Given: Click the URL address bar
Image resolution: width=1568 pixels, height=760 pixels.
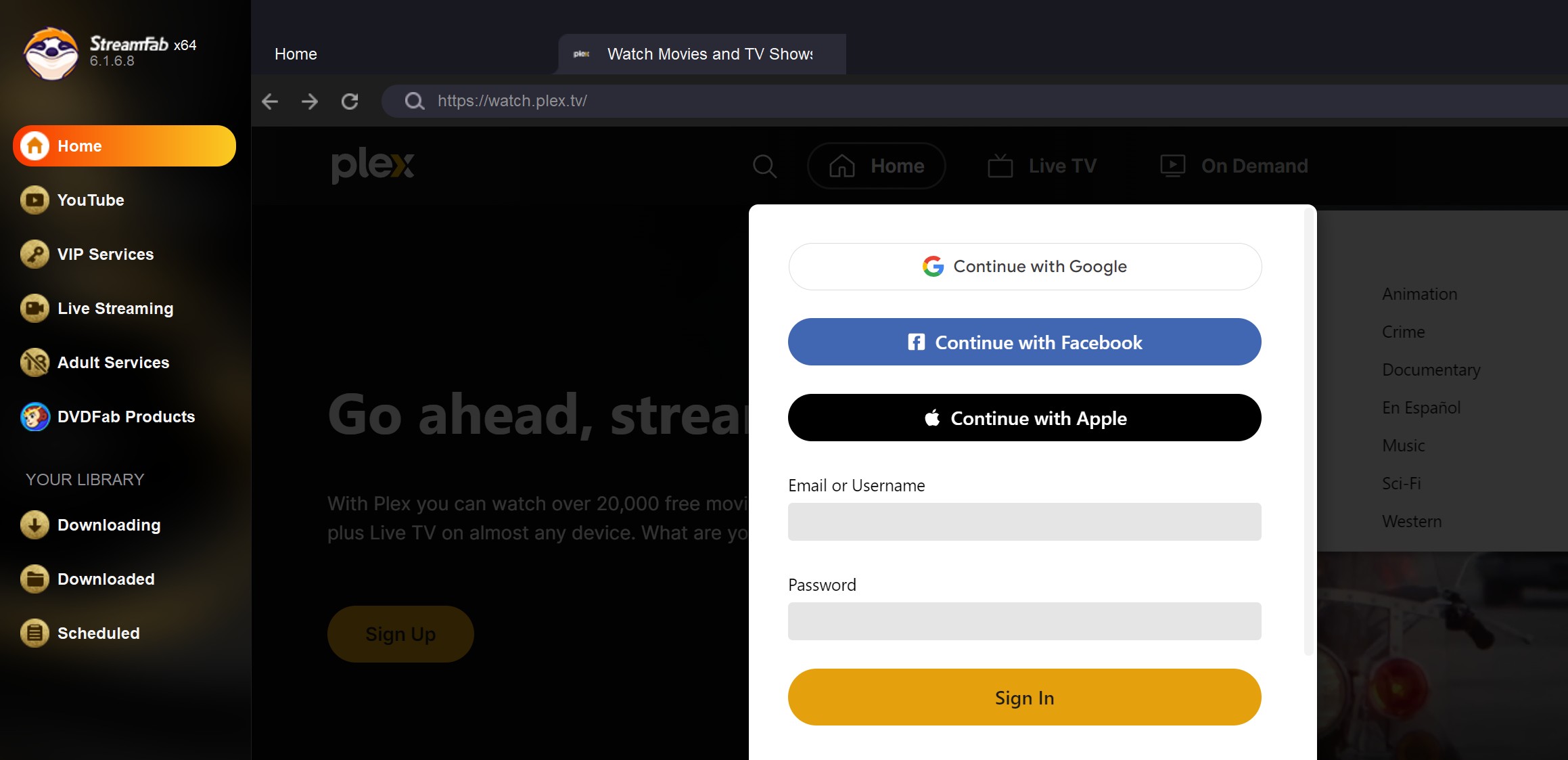Looking at the screenshot, I should click(x=974, y=102).
